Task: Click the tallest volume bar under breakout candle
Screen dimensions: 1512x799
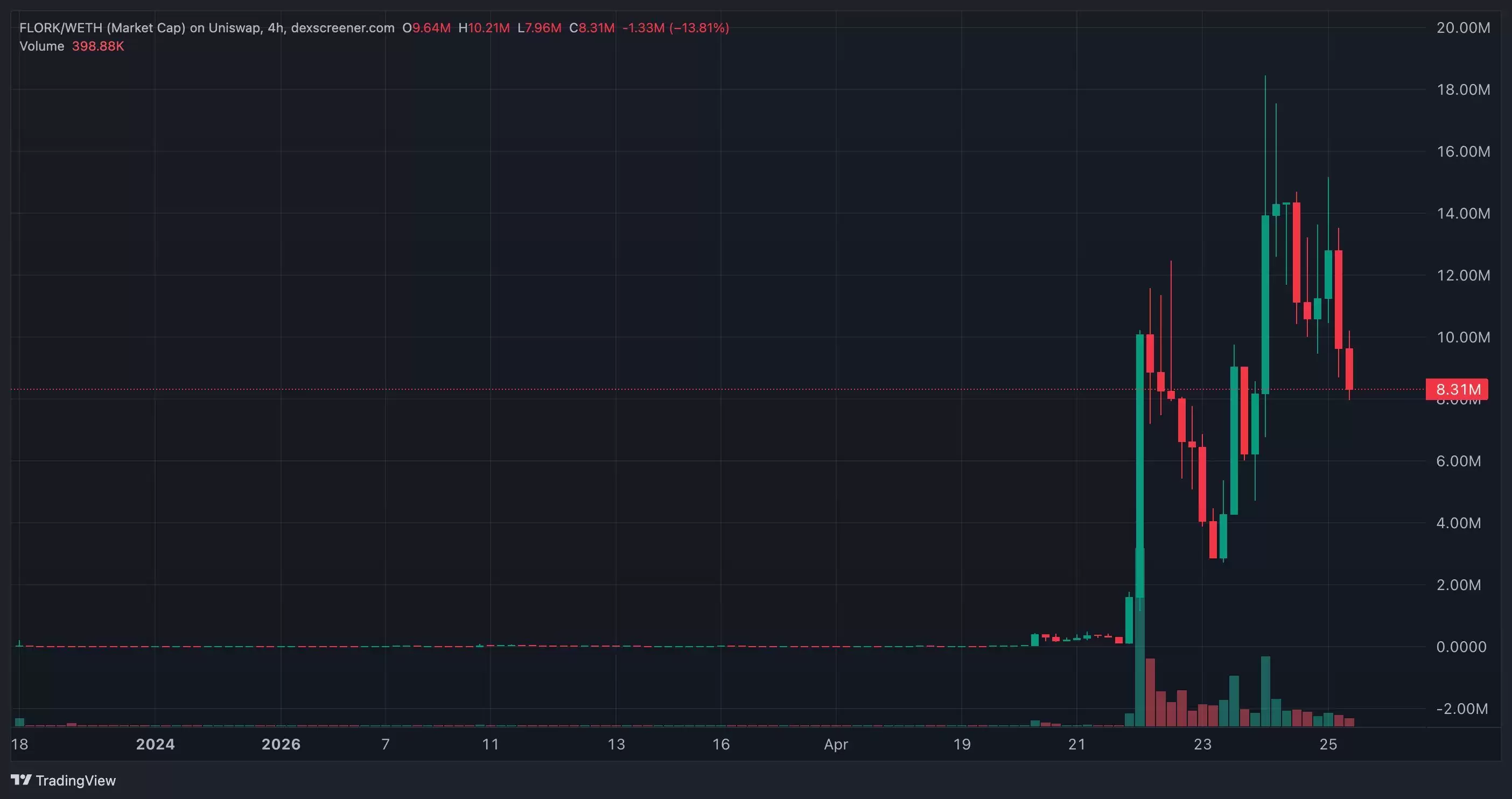Action: click(x=1140, y=636)
